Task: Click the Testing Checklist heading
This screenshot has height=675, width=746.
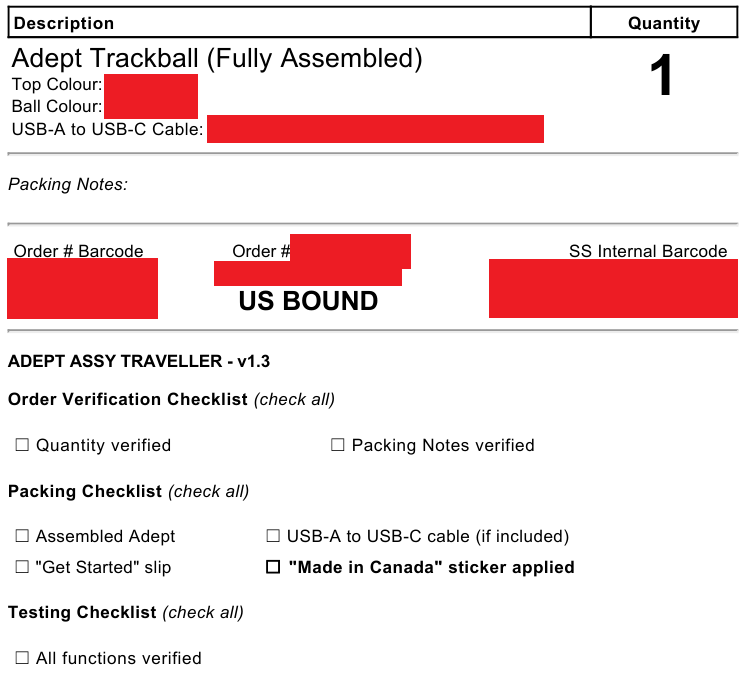Action: coord(82,612)
